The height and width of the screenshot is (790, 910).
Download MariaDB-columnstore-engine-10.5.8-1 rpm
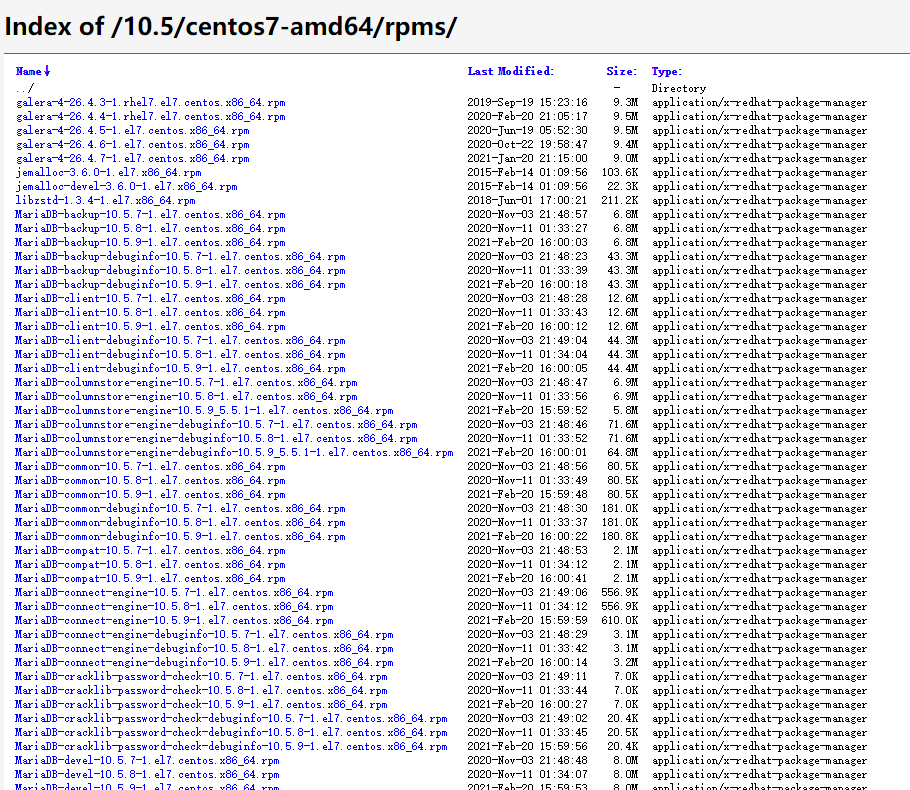[x=186, y=396]
